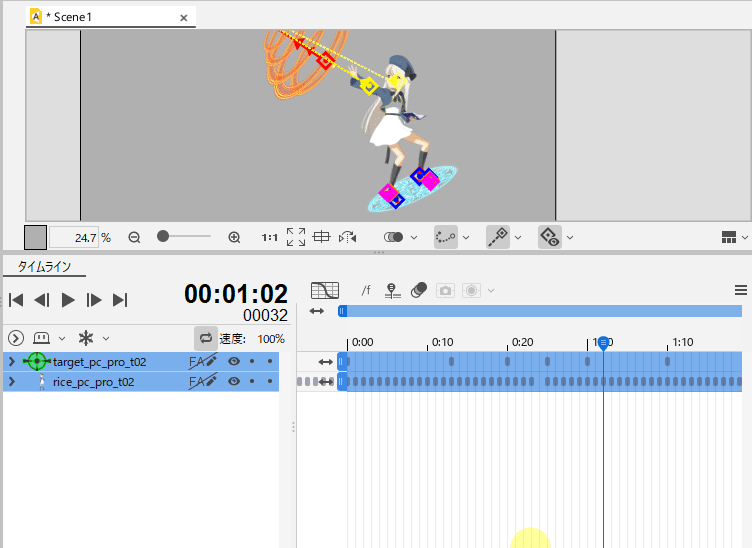Image resolution: width=752 pixels, height=548 pixels.
Task: Toggle the bone pin display tool
Action: click(x=498, y=237)
